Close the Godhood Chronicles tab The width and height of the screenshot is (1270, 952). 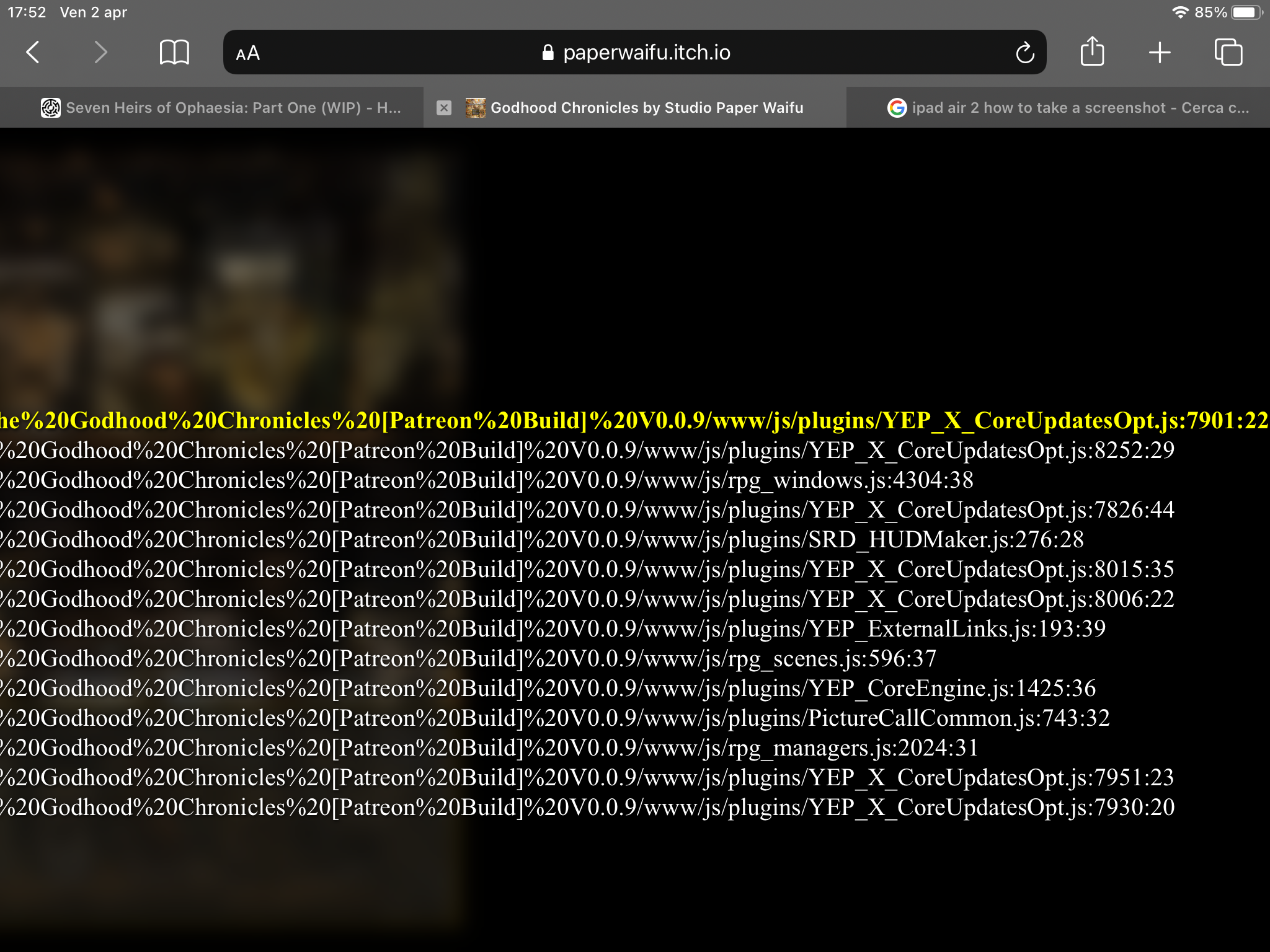pyautogui.click(x=444, y=108)
